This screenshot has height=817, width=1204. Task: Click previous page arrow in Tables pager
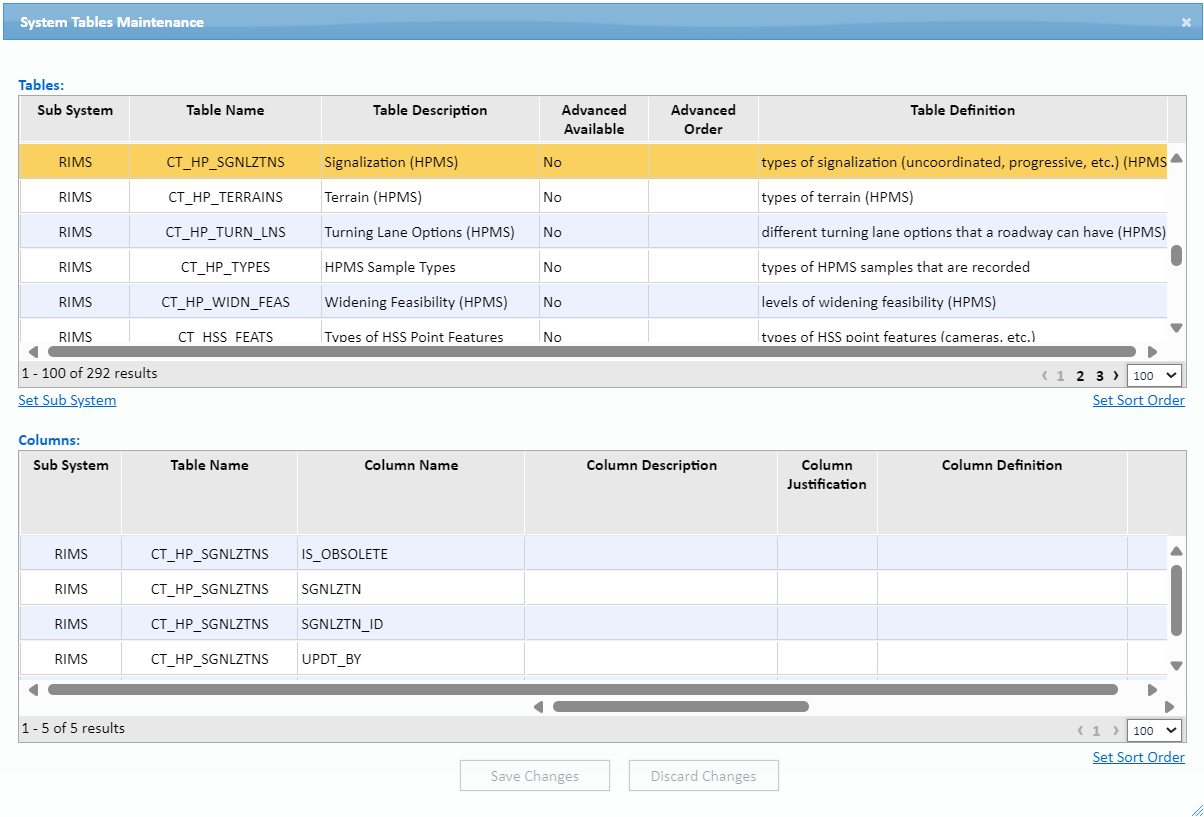click(x=1045, y=376)
